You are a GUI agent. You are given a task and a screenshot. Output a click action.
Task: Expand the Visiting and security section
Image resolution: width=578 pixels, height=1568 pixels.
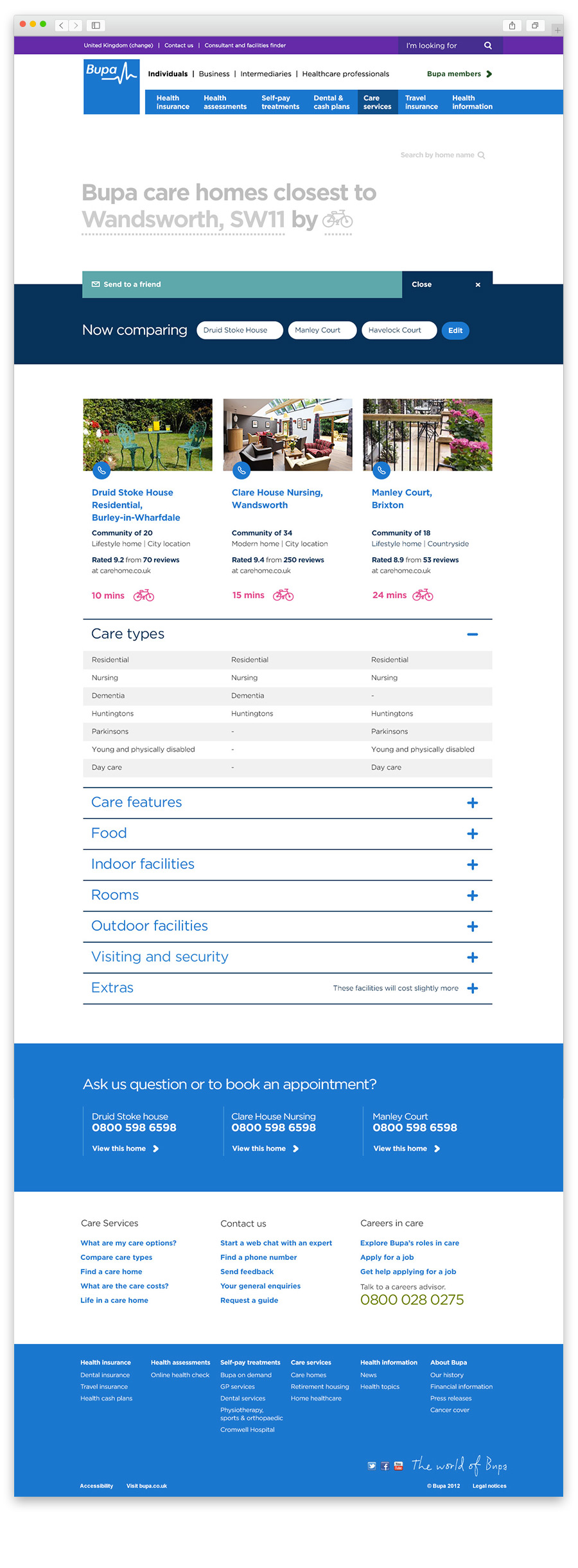473,958
